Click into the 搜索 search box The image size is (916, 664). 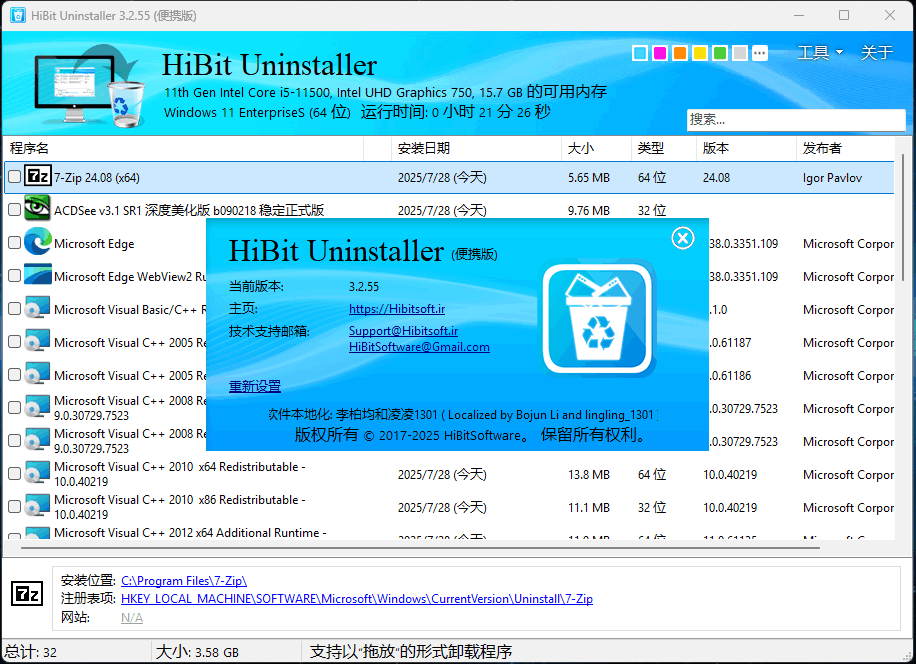click(x=795, y=119)
